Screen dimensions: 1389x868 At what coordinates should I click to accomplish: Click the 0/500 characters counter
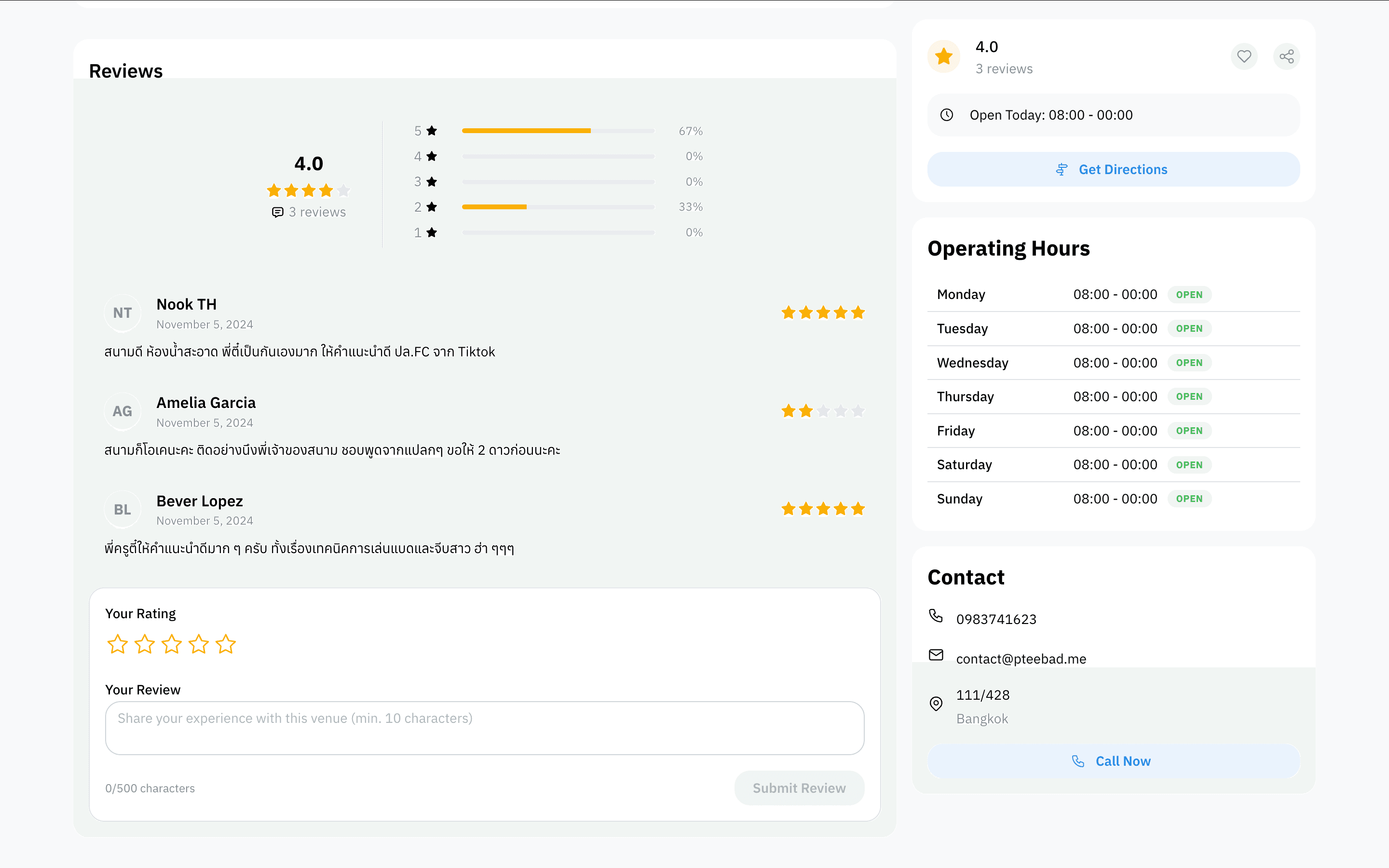(150, 788)
